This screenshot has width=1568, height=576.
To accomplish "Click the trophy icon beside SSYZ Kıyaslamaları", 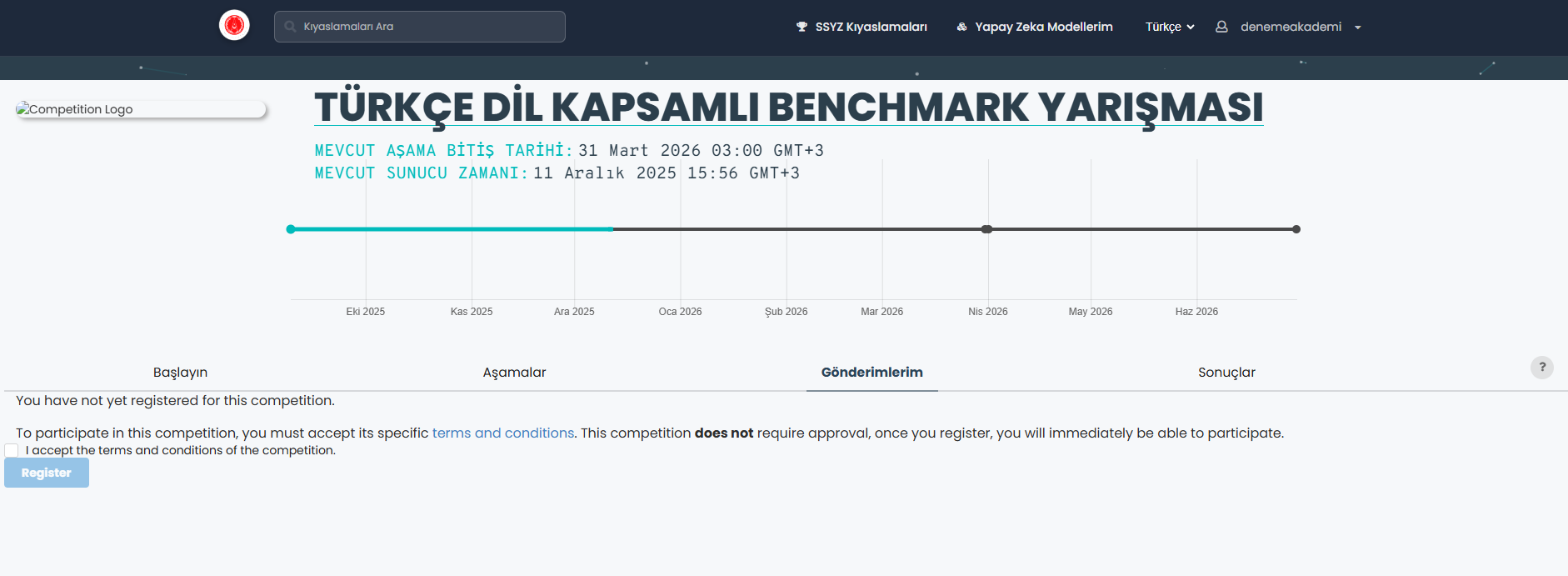I will pyautogui.click(x=801, y=27).
